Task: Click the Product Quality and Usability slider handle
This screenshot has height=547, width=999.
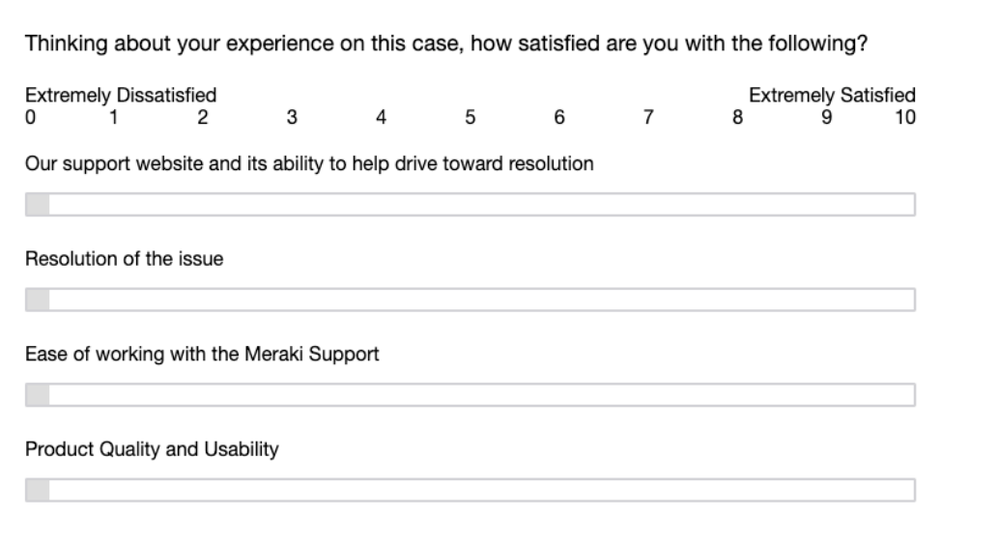Action: coord(37,490)
